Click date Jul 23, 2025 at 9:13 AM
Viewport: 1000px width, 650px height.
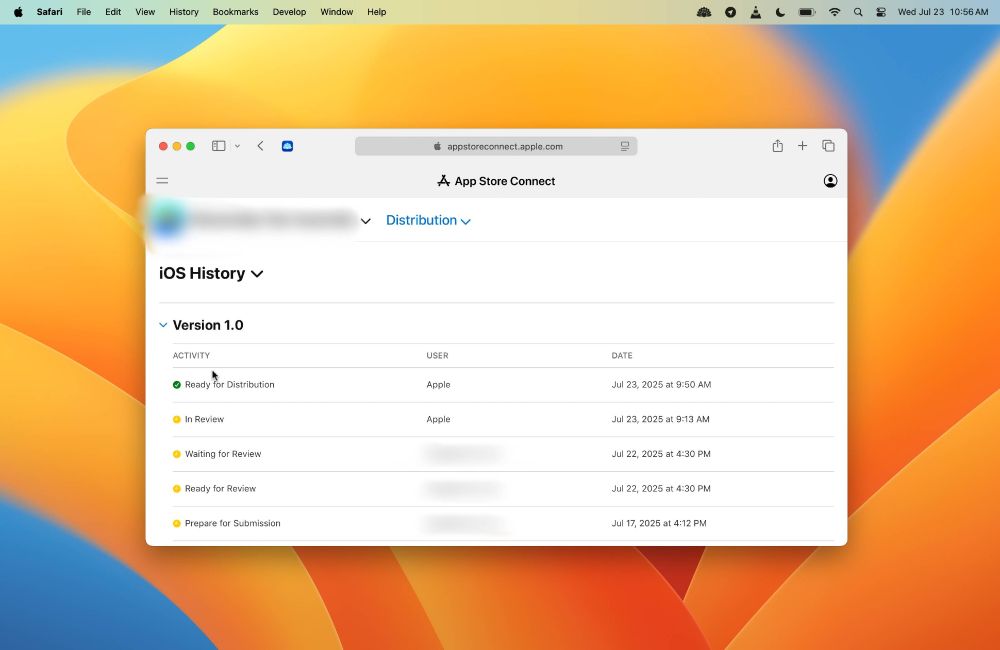(x=660, y=419)
